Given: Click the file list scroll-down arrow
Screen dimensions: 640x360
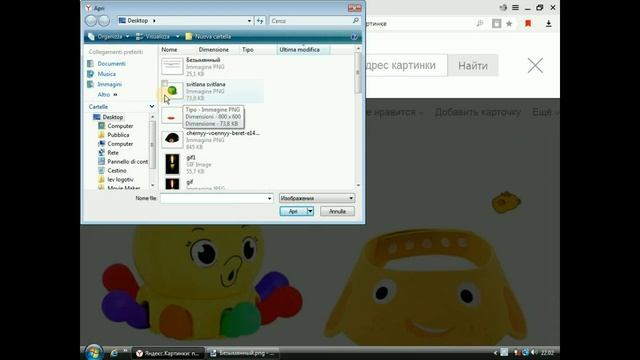Looking at the screenshot, I should point(358,185).
